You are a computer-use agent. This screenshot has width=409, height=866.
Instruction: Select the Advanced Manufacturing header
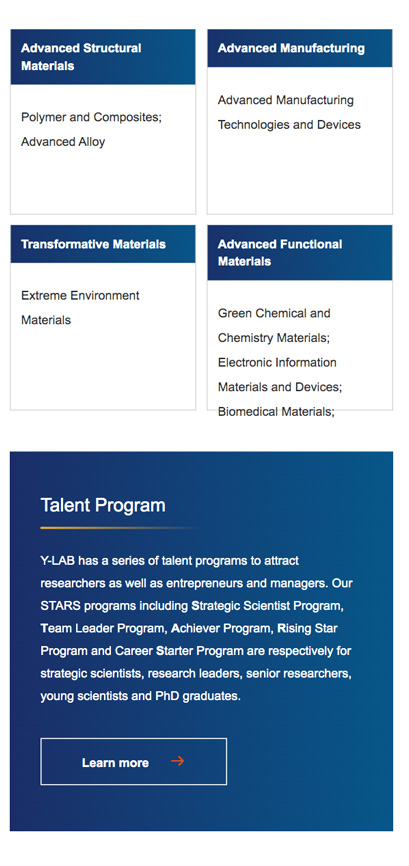300,49
